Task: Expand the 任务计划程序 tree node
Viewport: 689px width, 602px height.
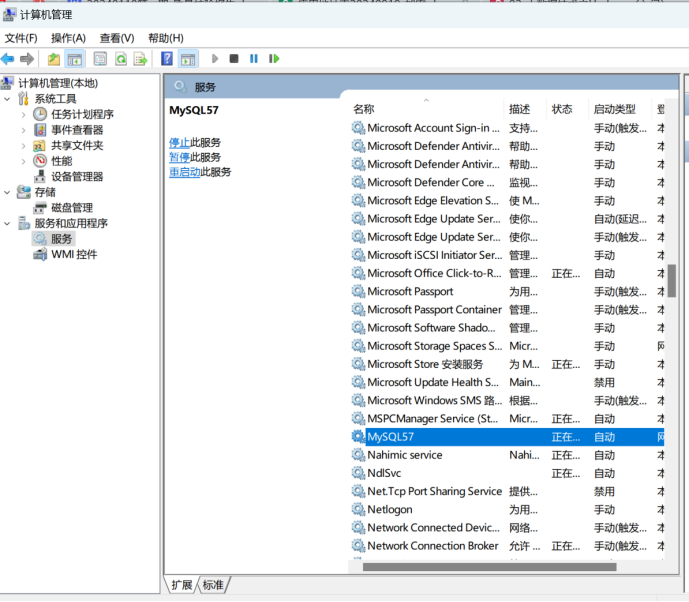Action: point(24,114)
